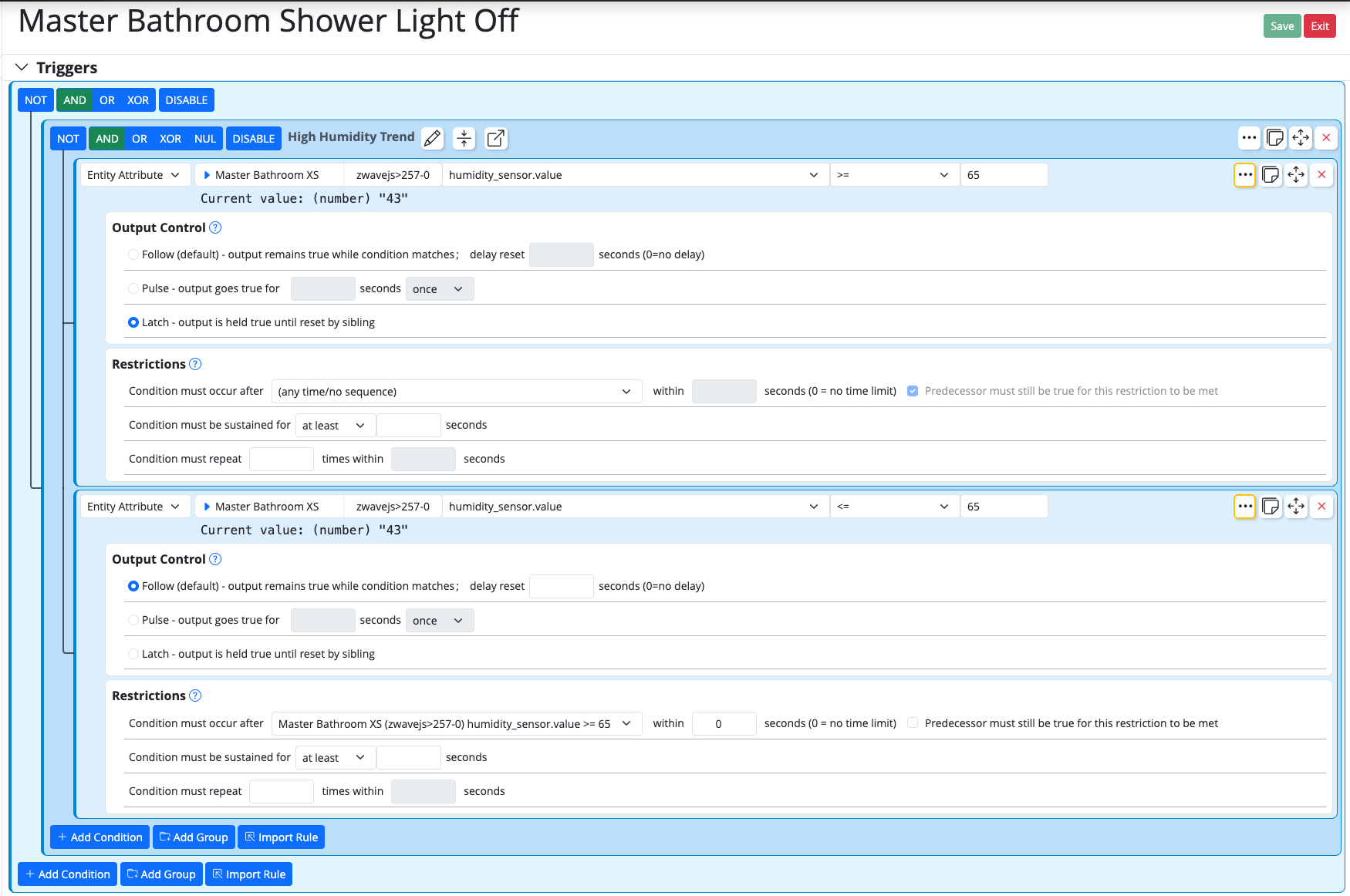Image resolution: width=1350 pixels, height=896 pixels.
Task: Click the value field containing 65 in first condition
Action: (x=1003, y=175)
